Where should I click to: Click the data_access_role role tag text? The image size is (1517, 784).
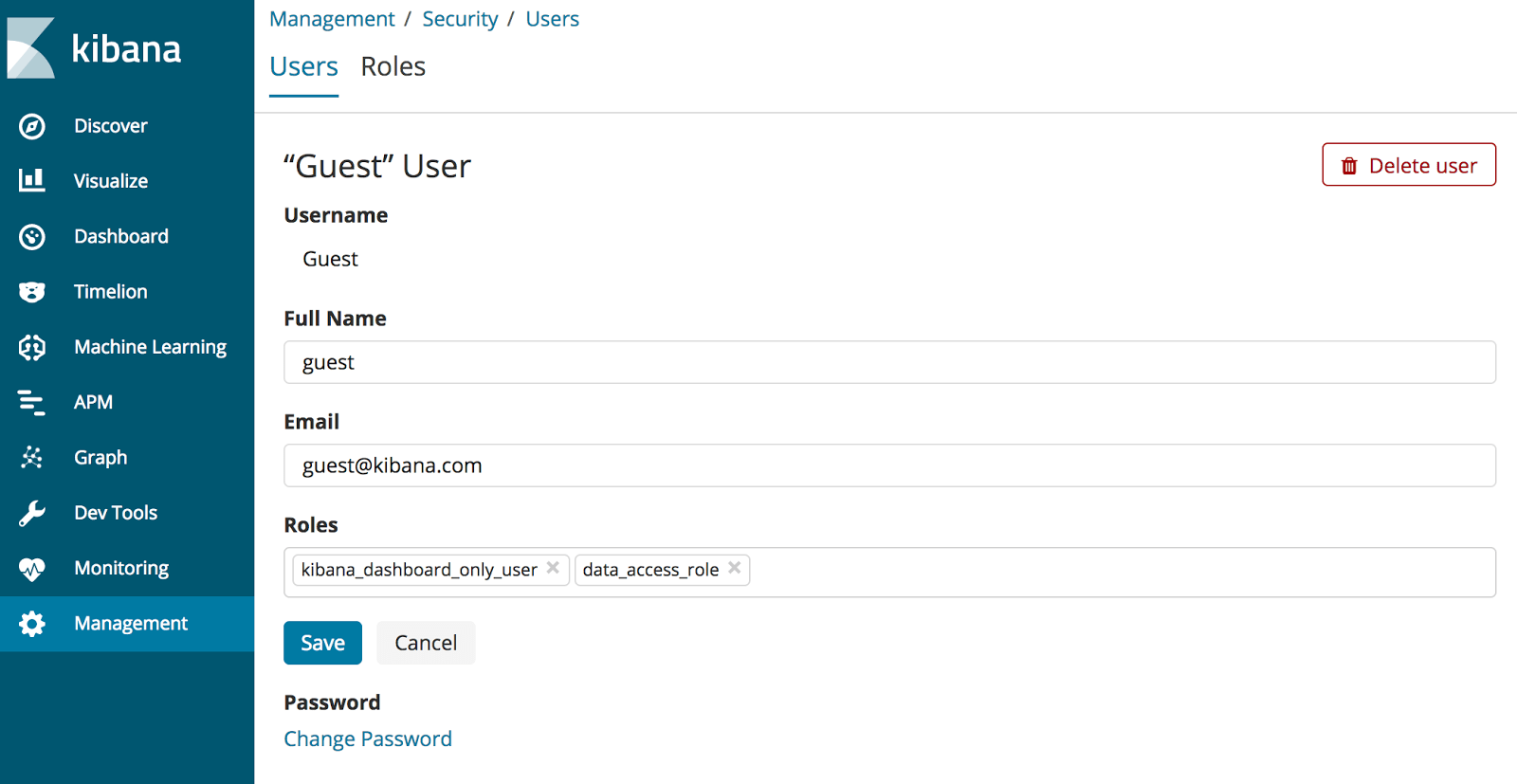click(650, 570)
